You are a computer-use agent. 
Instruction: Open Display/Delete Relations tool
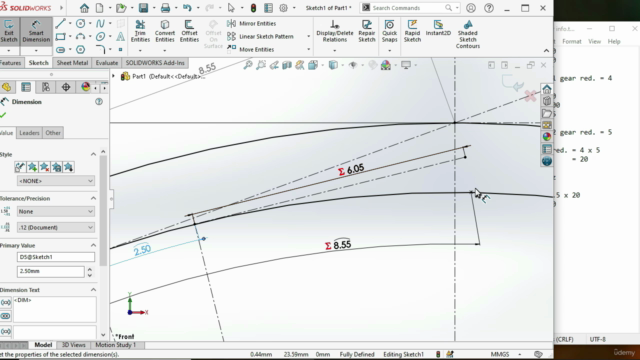point(335,31)
